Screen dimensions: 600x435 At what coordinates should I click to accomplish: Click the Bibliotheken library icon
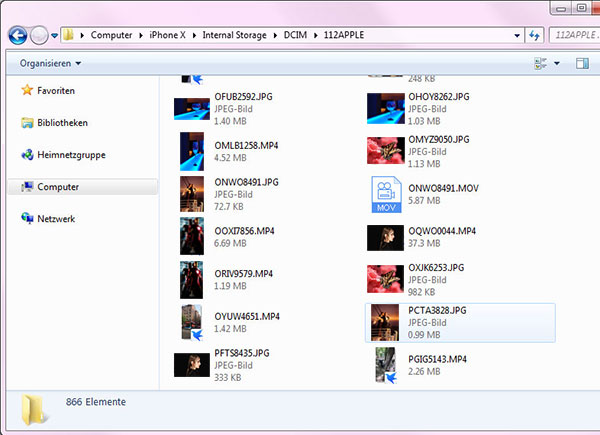click(x=27, y=123)
